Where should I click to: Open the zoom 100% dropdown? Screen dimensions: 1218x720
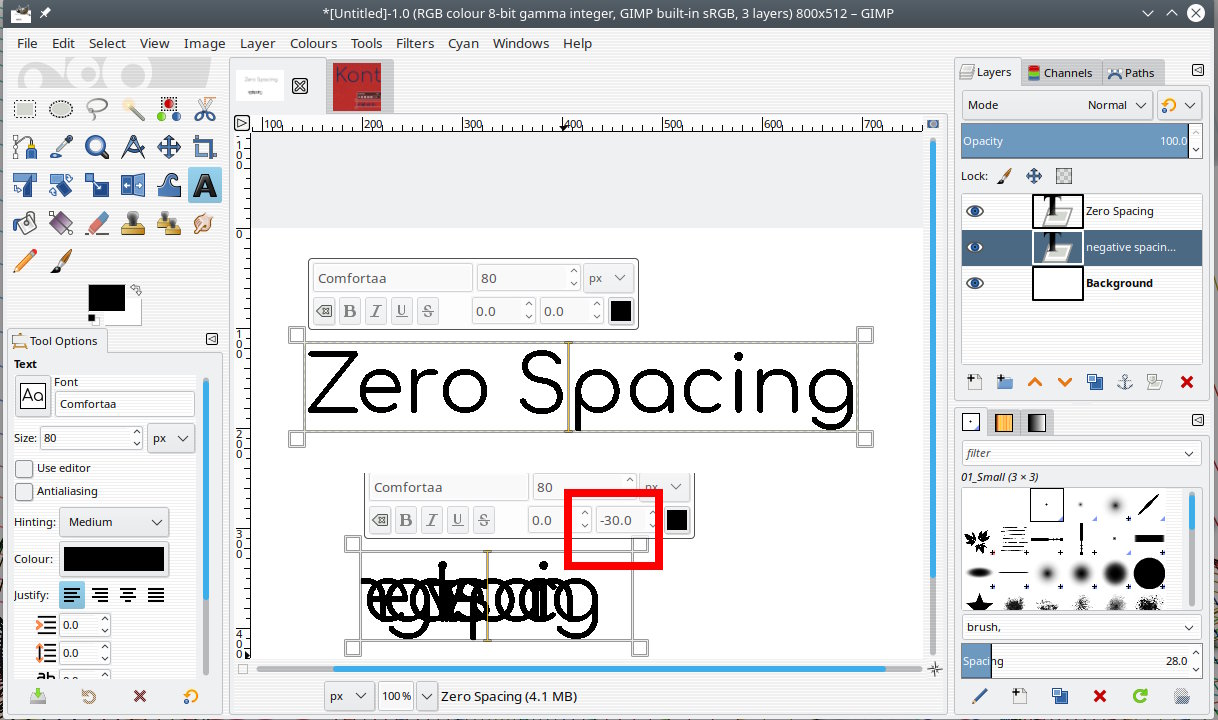pyautogui.click(x=427, y=696)
